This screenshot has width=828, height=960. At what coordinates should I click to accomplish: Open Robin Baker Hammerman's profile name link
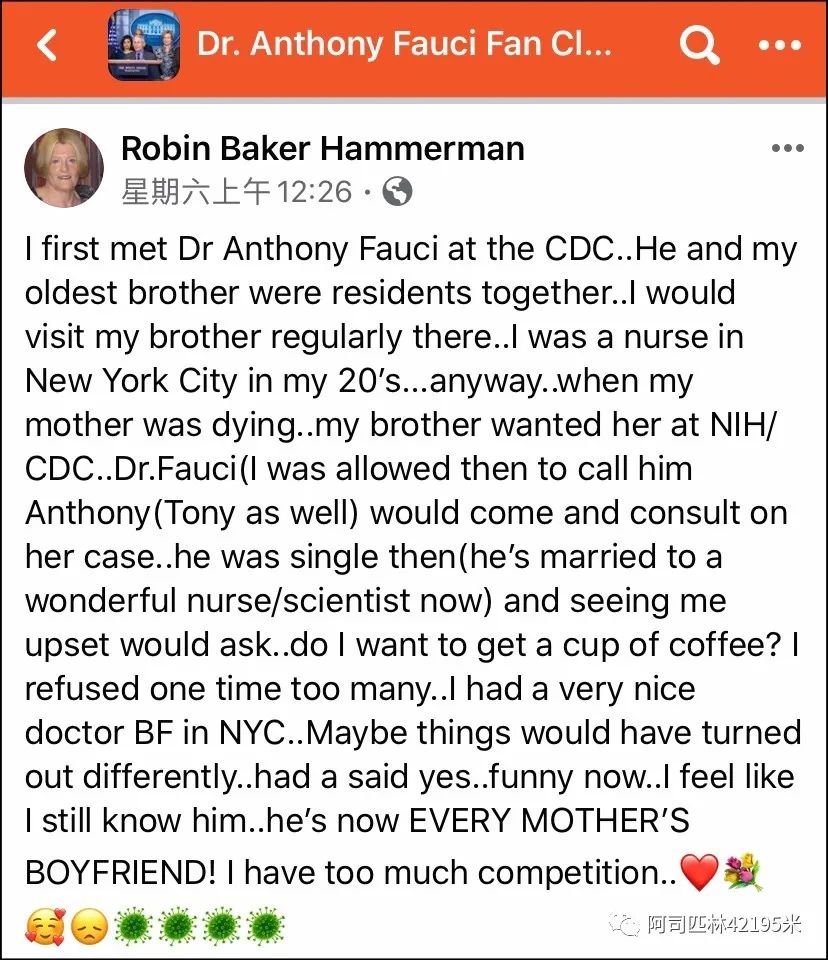click(323, 149)
